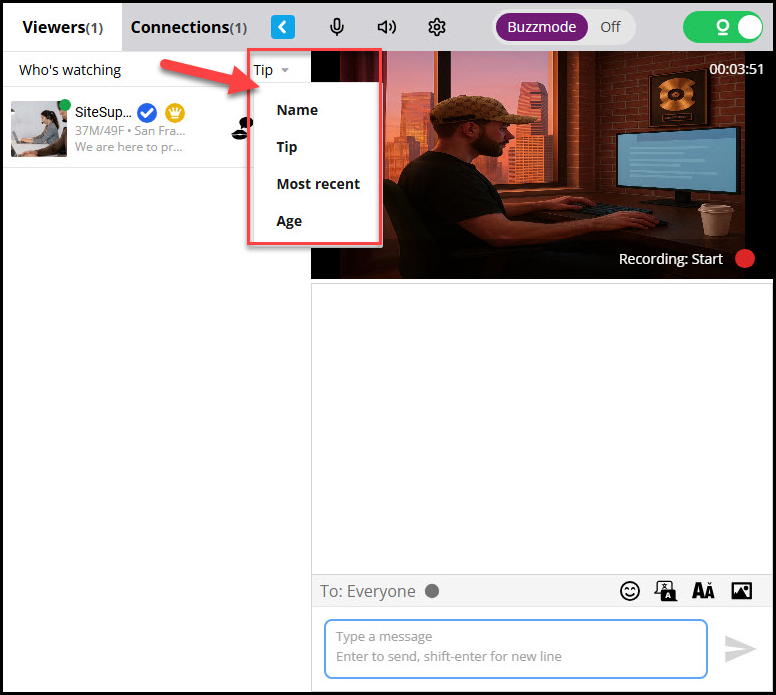The width and height of the screenshot is (776, 695).
Task: Click the gold crown badge icon
Action: tap(175, 113)
